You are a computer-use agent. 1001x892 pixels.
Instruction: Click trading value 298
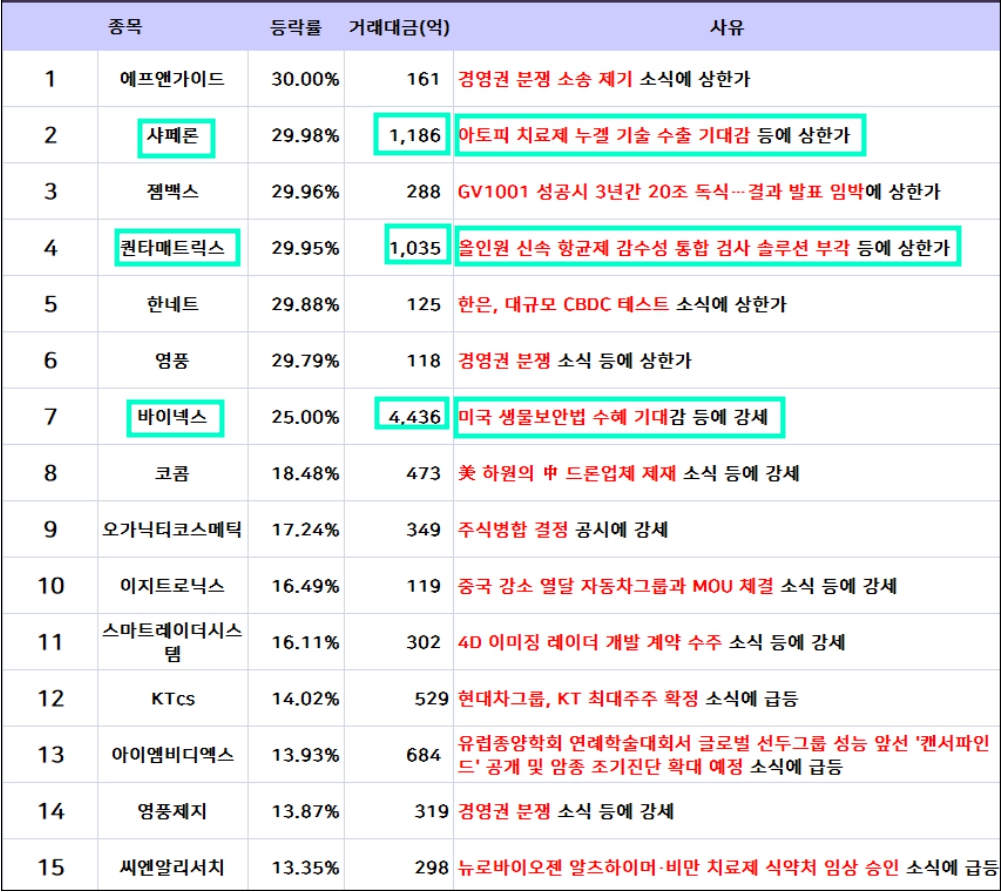pyautogui.click(x=432, y=868)
